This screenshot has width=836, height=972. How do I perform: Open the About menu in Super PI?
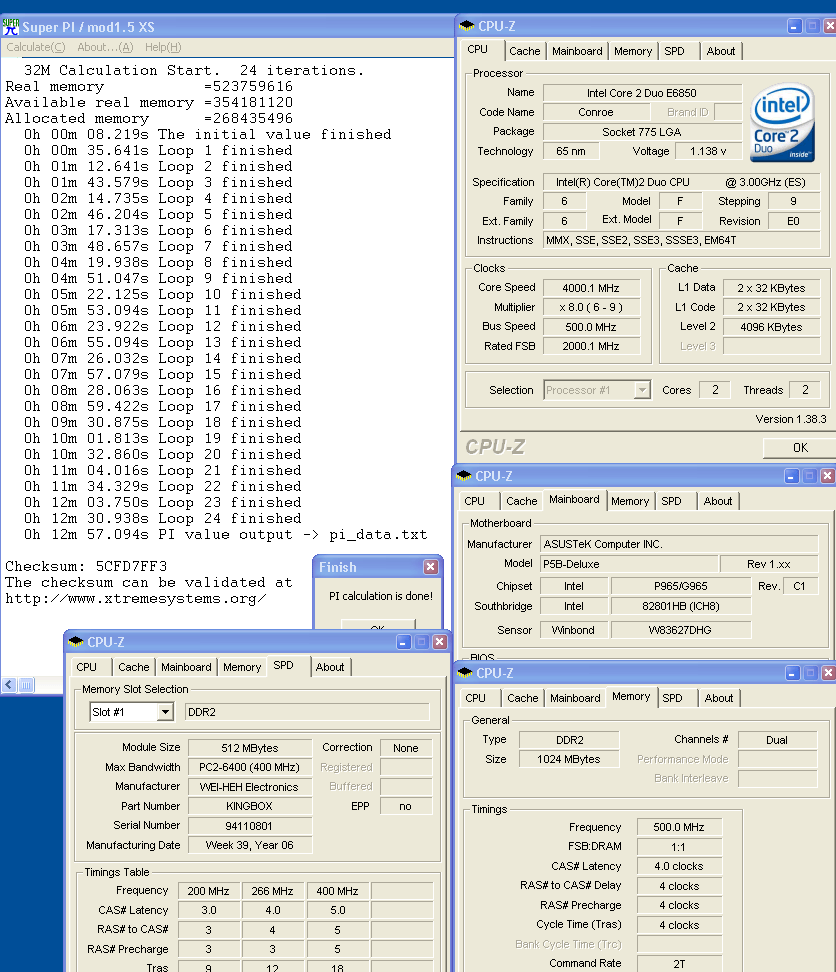(x=105, y=47)
